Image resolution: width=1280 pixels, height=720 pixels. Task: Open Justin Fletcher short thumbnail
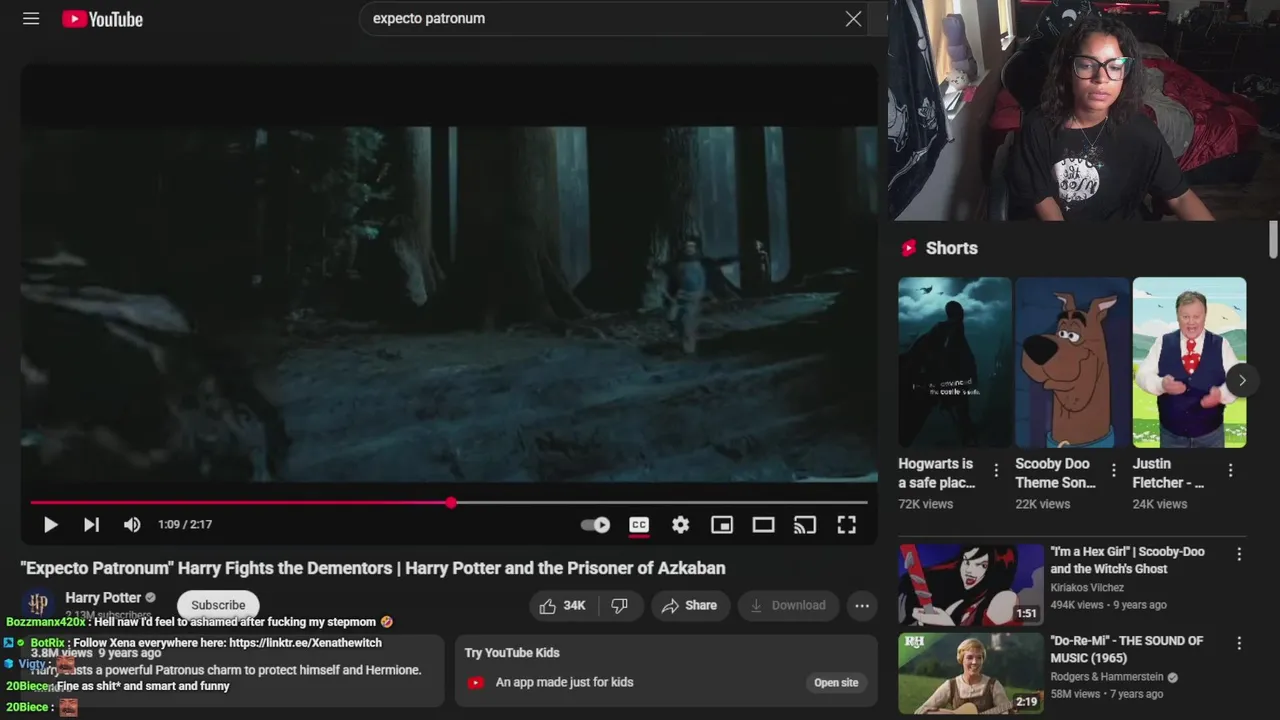(1189, 362)
